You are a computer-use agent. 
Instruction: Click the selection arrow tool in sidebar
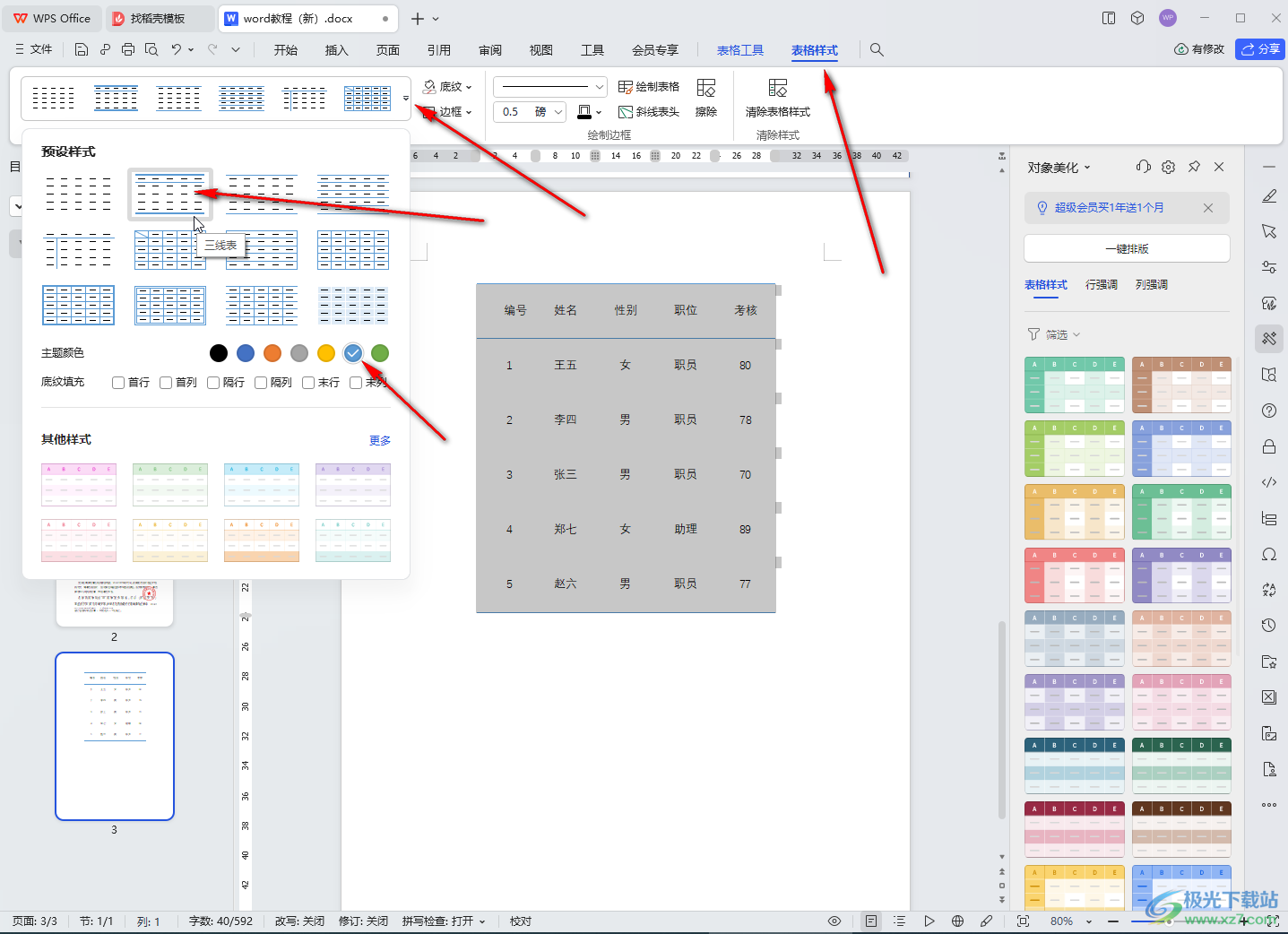[x=1269, y=231]
